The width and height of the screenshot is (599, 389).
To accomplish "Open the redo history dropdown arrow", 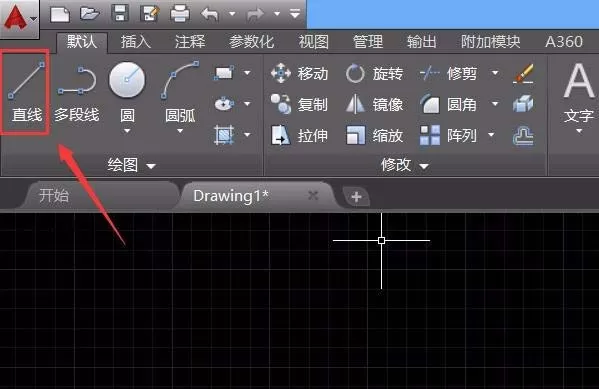I will point(277,14).
